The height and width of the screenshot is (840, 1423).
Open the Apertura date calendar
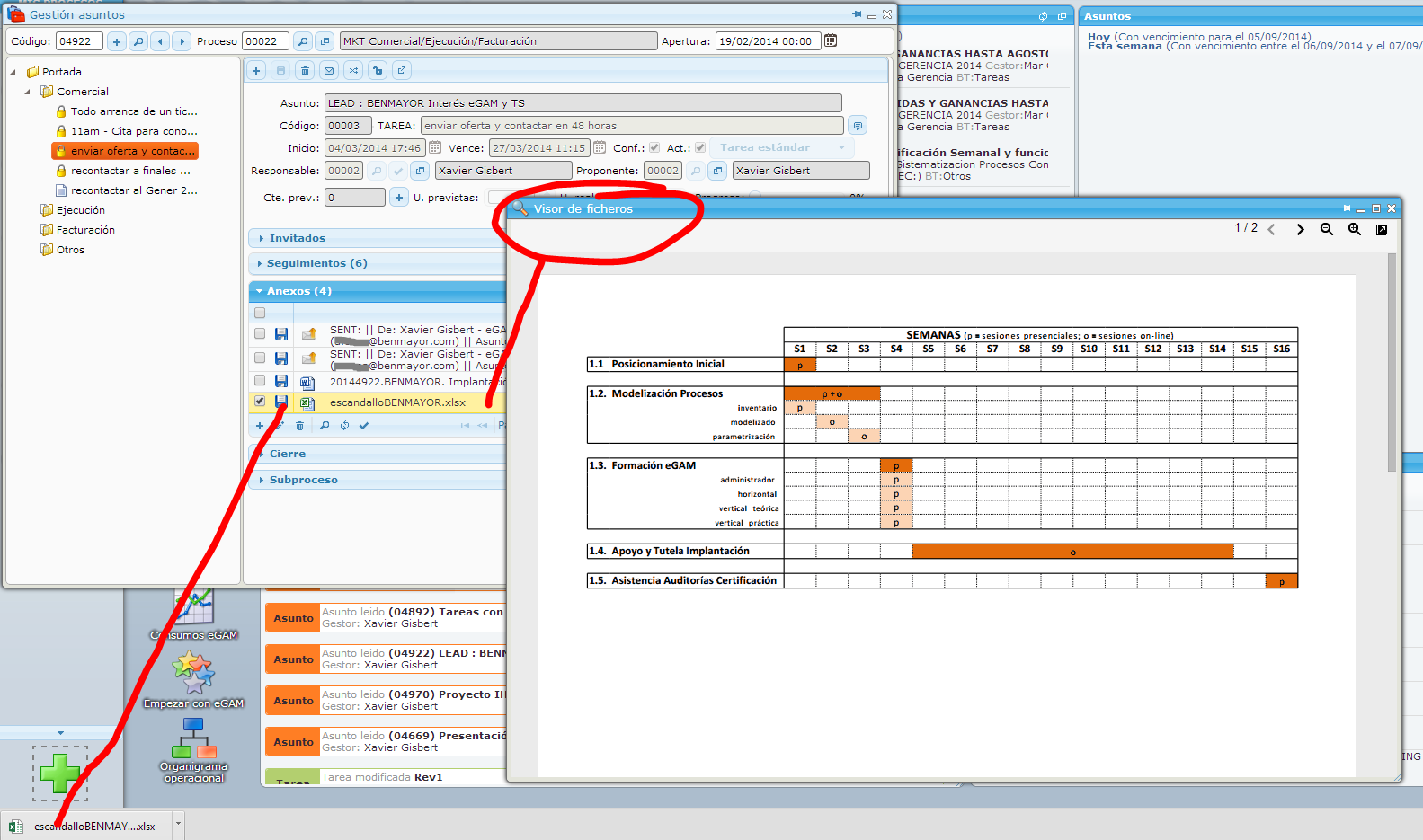pyautogui.click(x=831, y=40)
